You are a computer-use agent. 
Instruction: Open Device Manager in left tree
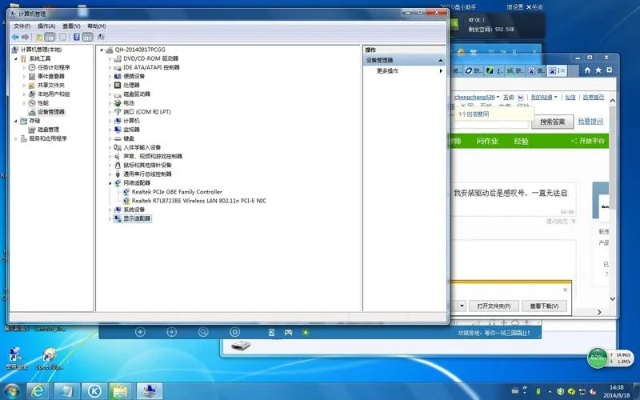(x=50, y=111)
